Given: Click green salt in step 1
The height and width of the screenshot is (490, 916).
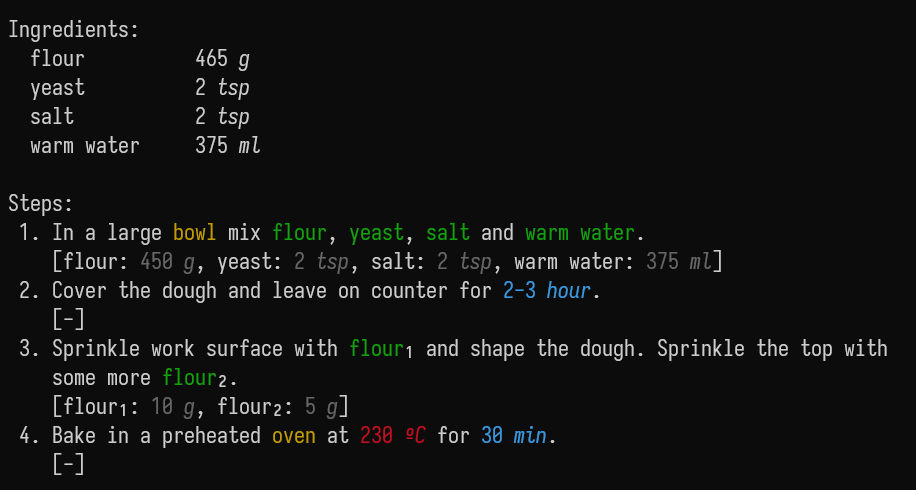Looking at the screenshot, I should [x=448, y=233].
